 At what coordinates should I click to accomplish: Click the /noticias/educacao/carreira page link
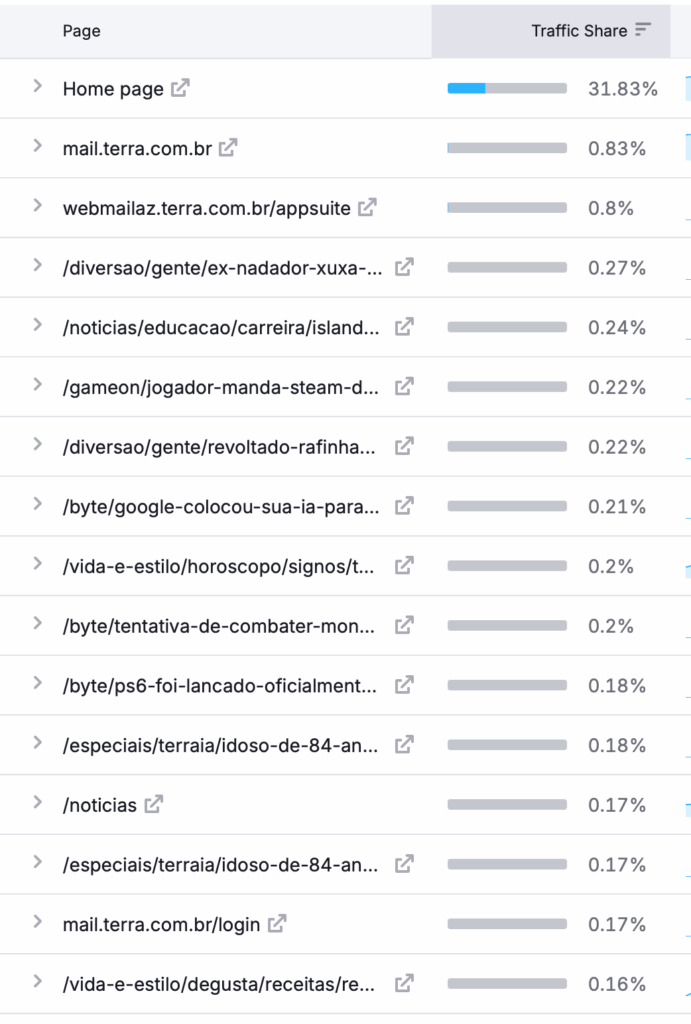[x=221, y=328]
